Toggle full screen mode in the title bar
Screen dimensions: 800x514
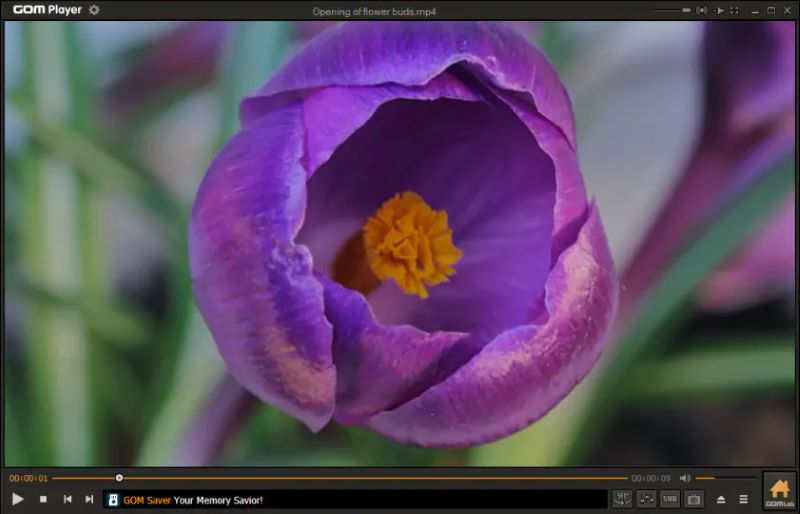pyautogui.click(x=735, y=10)
